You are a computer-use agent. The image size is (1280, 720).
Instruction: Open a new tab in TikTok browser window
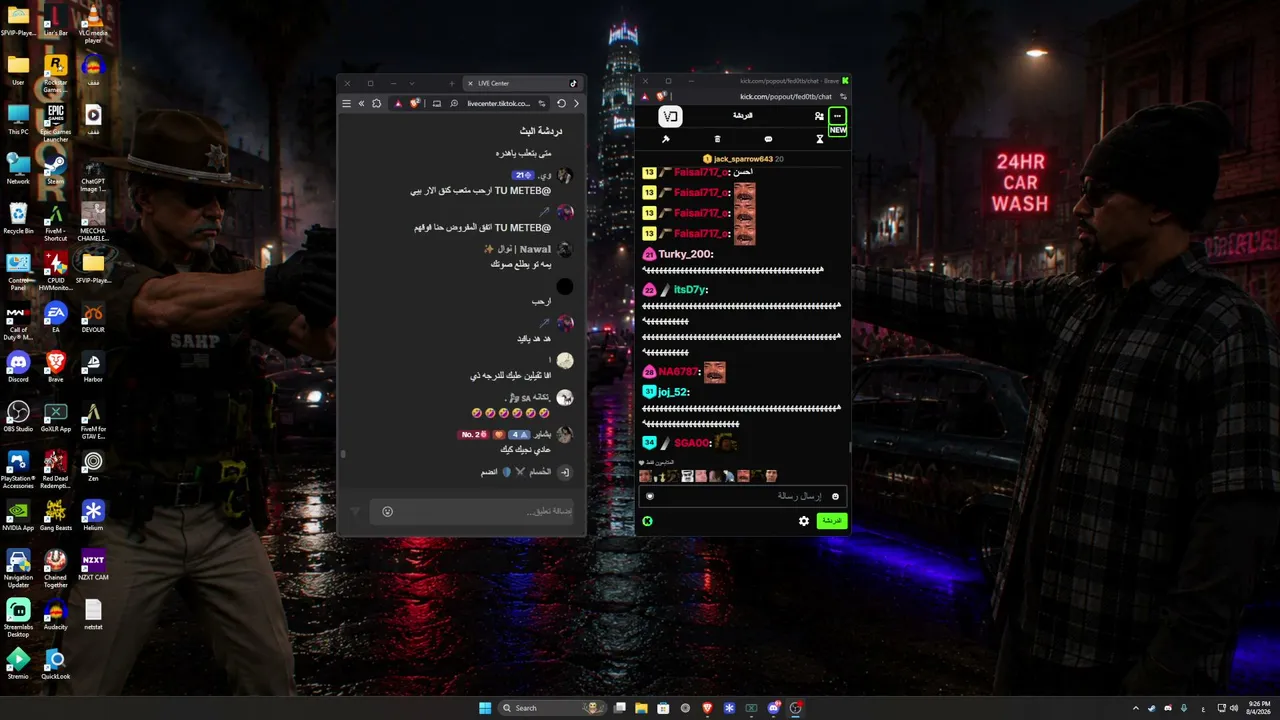tap(451, 83)
